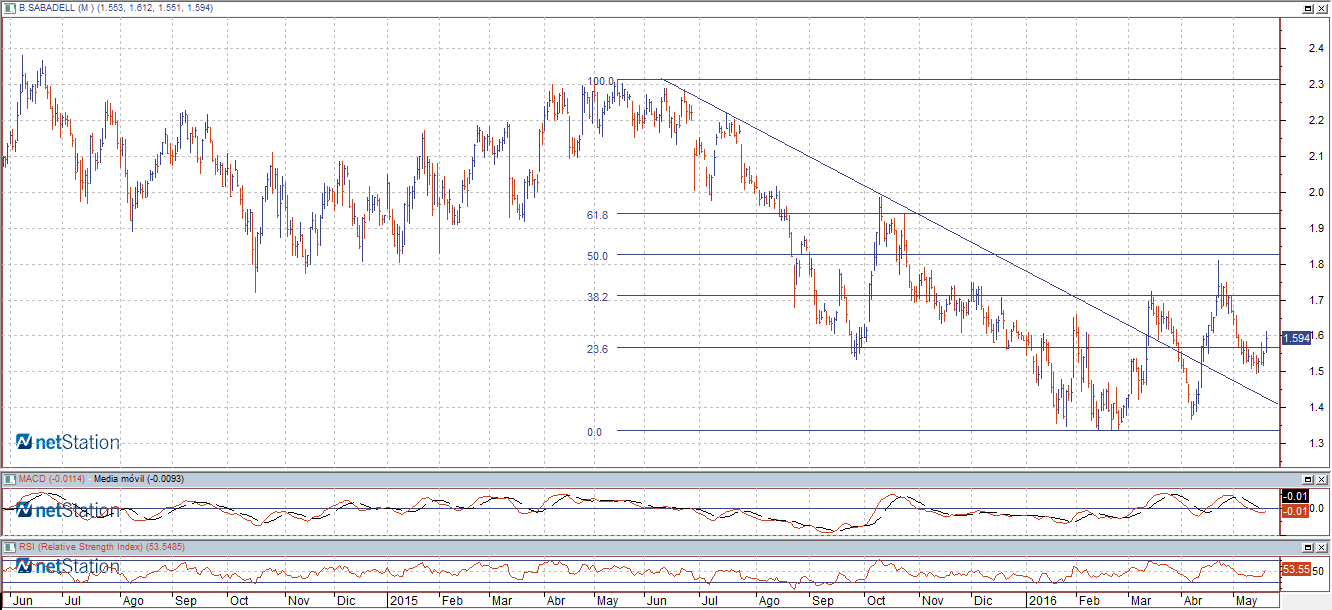Click the B.SABADELL chart panel icon
This screenshot has height=610, width=1332.
(10, 7)
